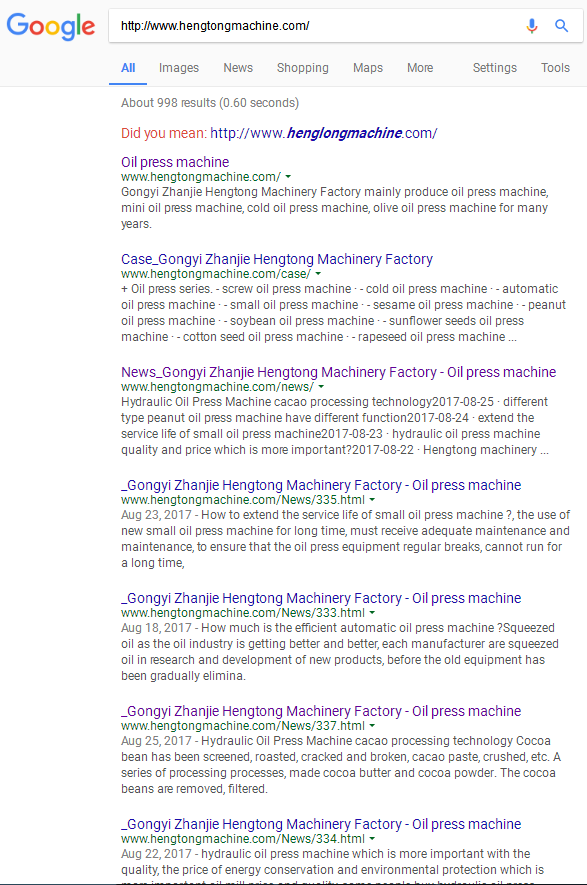Expand arrow next to www.hengtongmachine.com/ URL
The width and height of the screenshot is (587, 885).
pos(288,177)
